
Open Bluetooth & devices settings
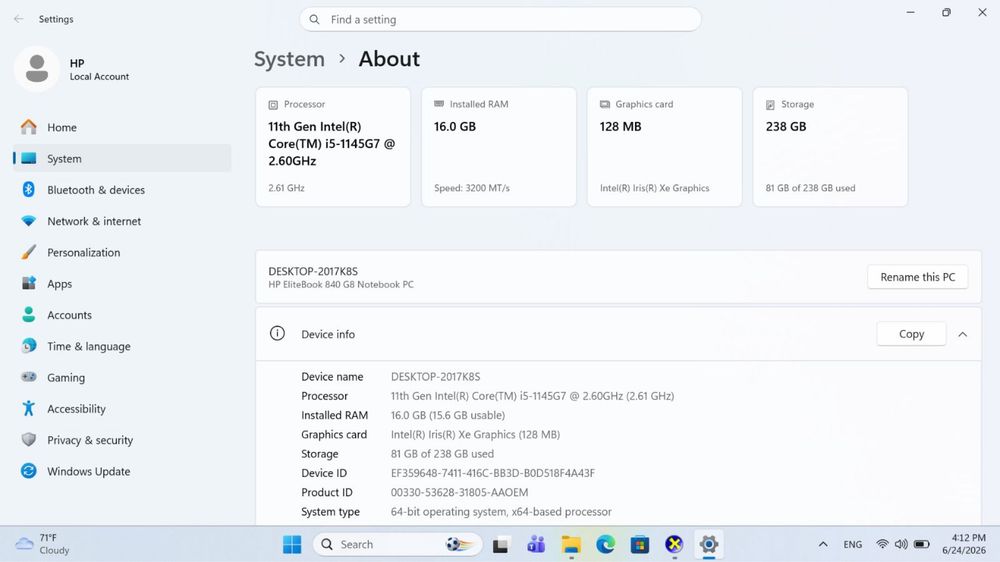(x=121, y=189)
